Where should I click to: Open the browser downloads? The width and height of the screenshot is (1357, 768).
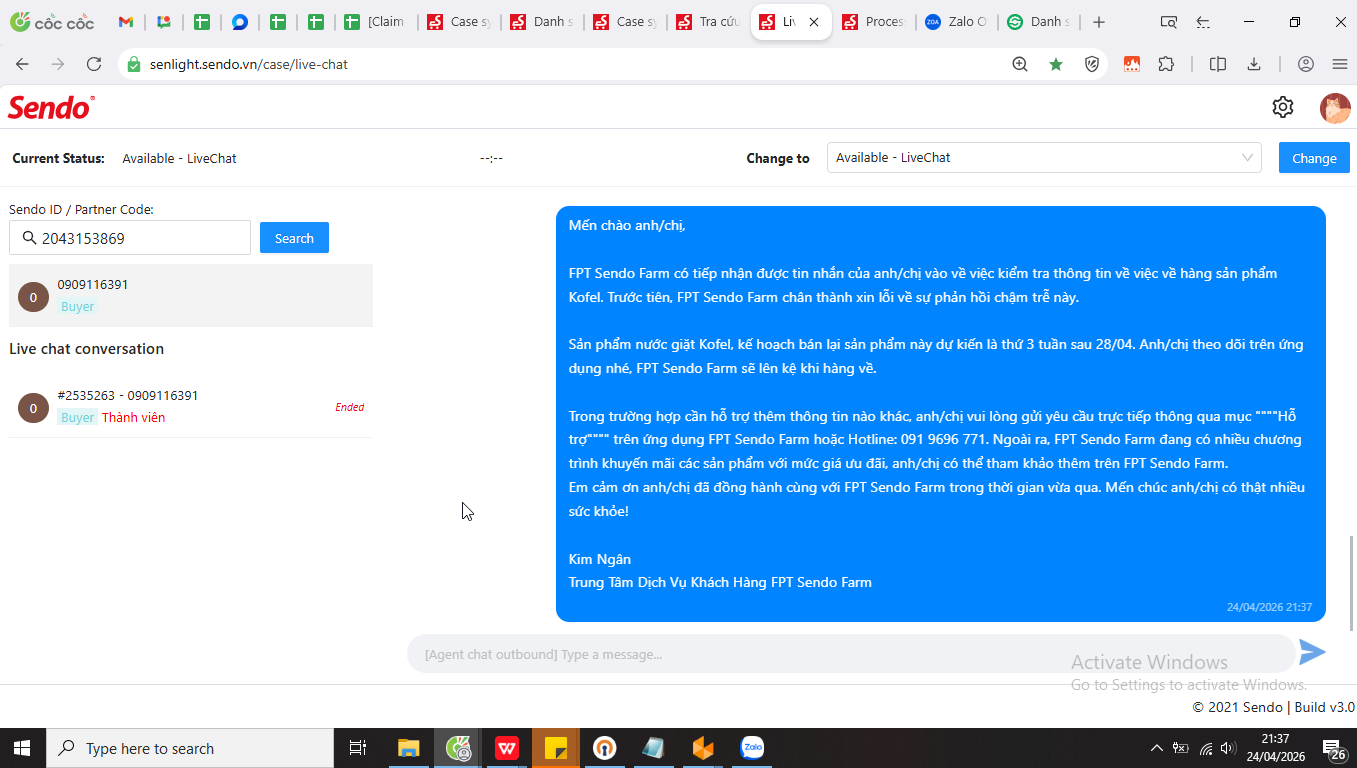click(1254, 64)
